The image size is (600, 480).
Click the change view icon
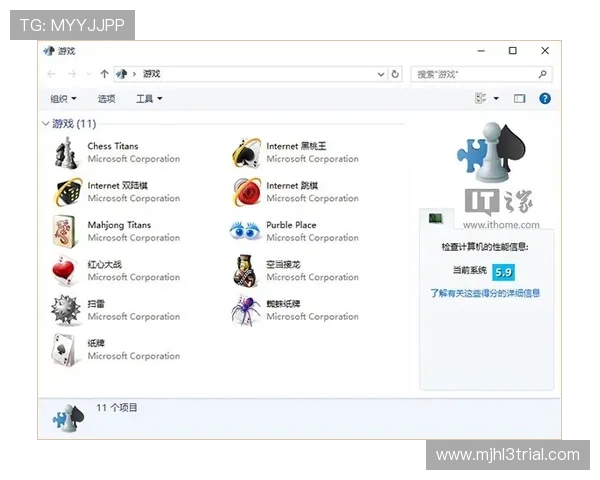click(x=481, y=98)
